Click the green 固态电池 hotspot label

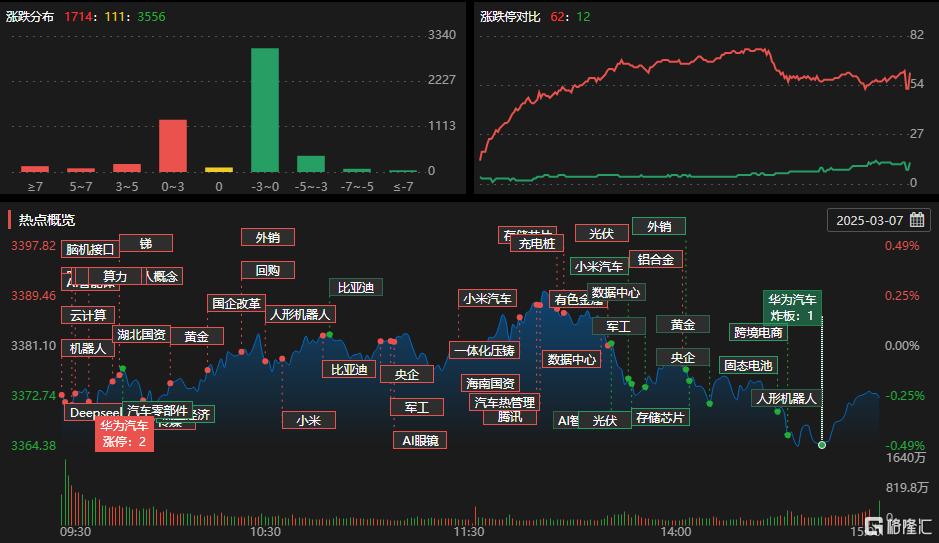point(748,366)
